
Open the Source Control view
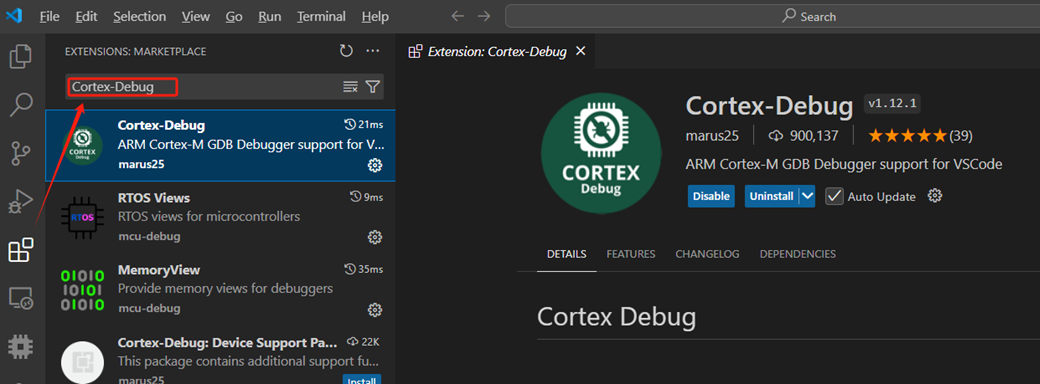21,153
